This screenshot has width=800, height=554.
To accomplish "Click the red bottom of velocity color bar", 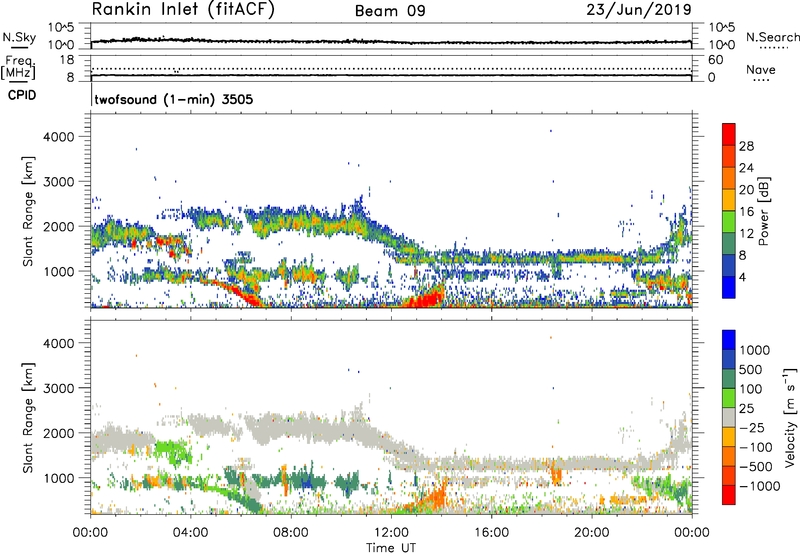I will pyautogui.click(x=729, y=495).
